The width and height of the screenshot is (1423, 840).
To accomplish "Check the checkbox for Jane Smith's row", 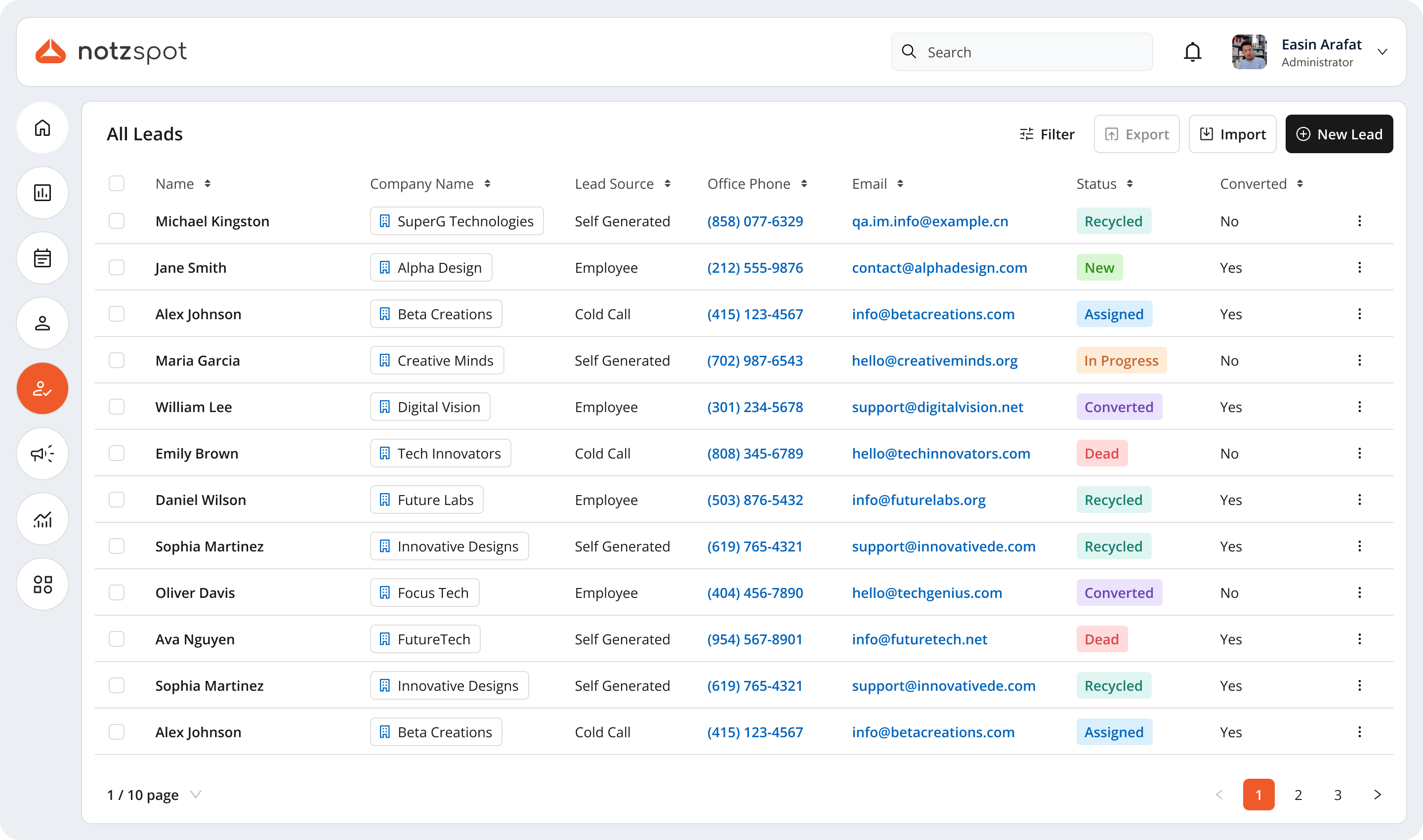I will 117,267.
